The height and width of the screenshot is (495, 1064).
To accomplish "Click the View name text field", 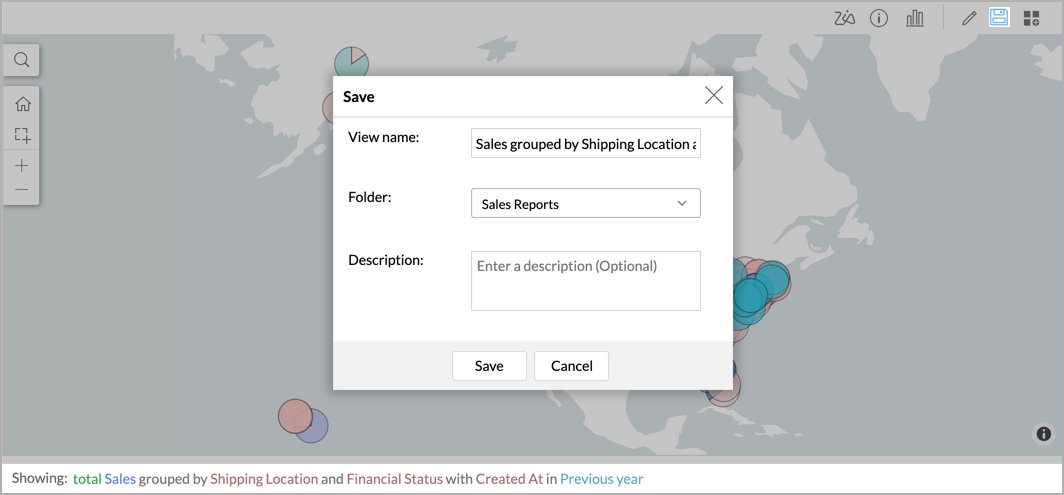I will click(585, 143).
